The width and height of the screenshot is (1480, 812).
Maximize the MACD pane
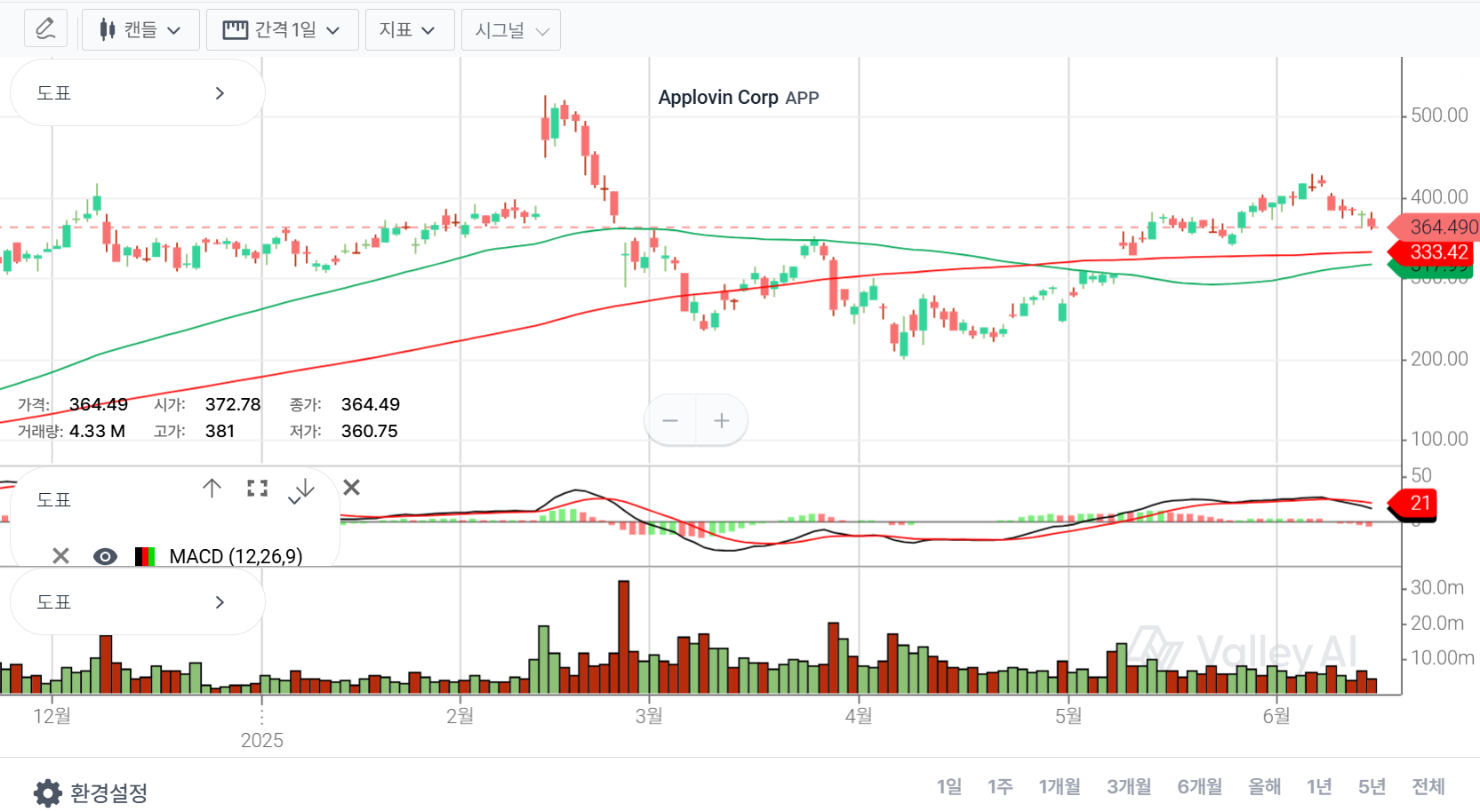click(x=258, y=488)
